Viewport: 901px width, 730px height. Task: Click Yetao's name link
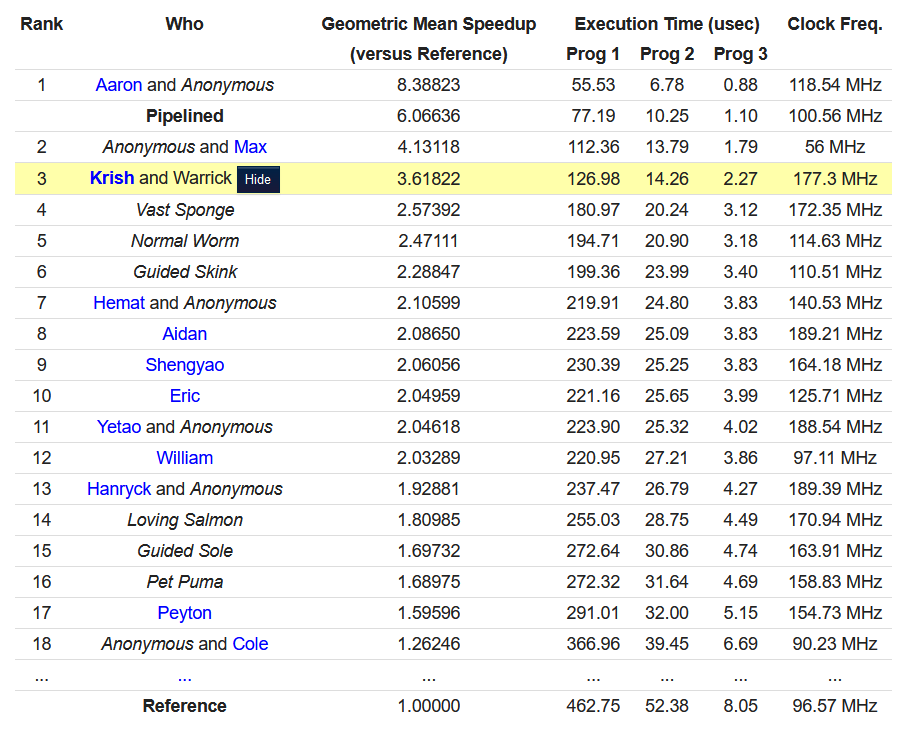tap(119, 426)
